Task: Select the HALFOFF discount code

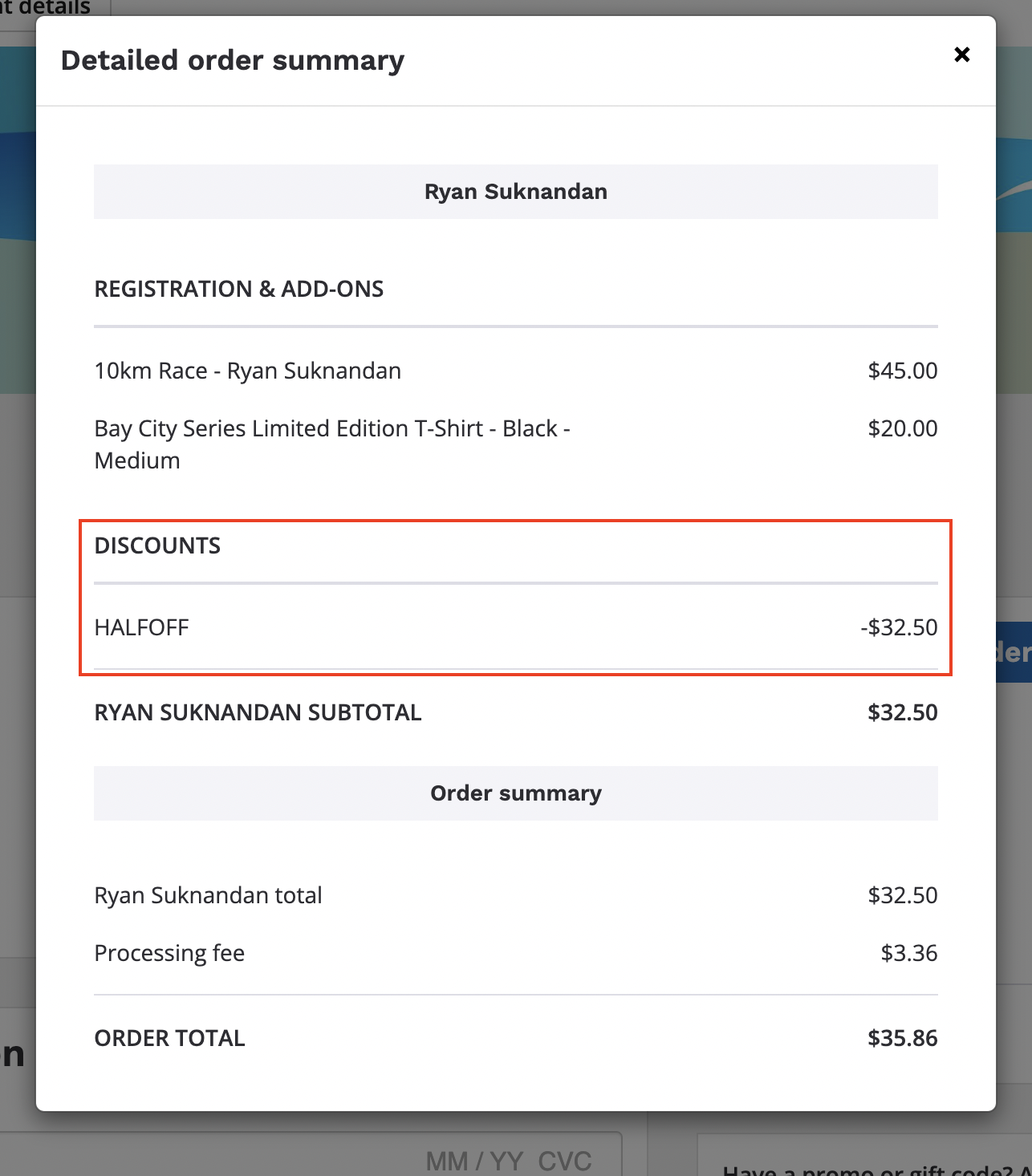Action: coord(142,627)
